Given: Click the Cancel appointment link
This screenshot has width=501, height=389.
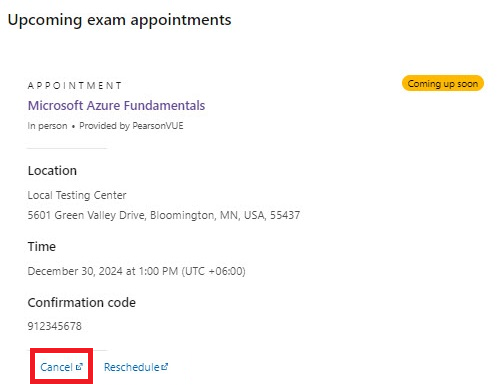Looking at the screenshot, I should pos(61,367).
